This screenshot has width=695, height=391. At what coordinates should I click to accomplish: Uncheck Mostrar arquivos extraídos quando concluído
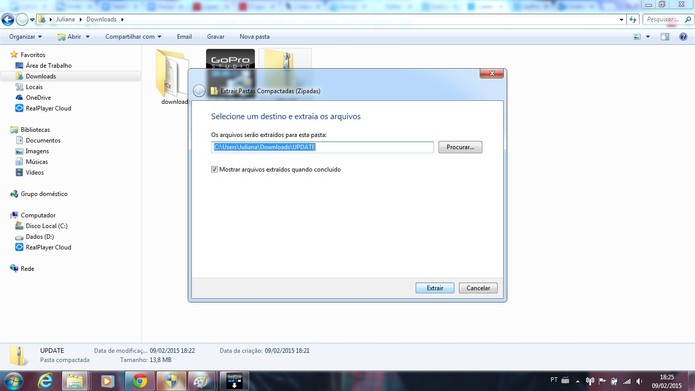click(x=215, y=169)
